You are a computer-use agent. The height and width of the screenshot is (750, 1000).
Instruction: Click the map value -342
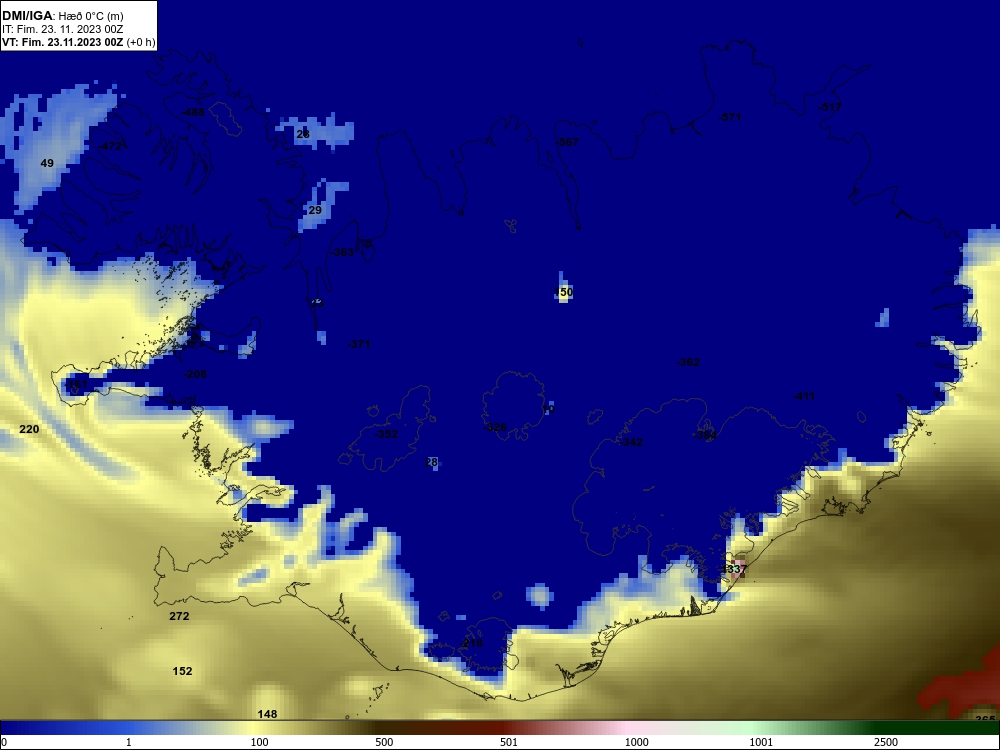631,442
